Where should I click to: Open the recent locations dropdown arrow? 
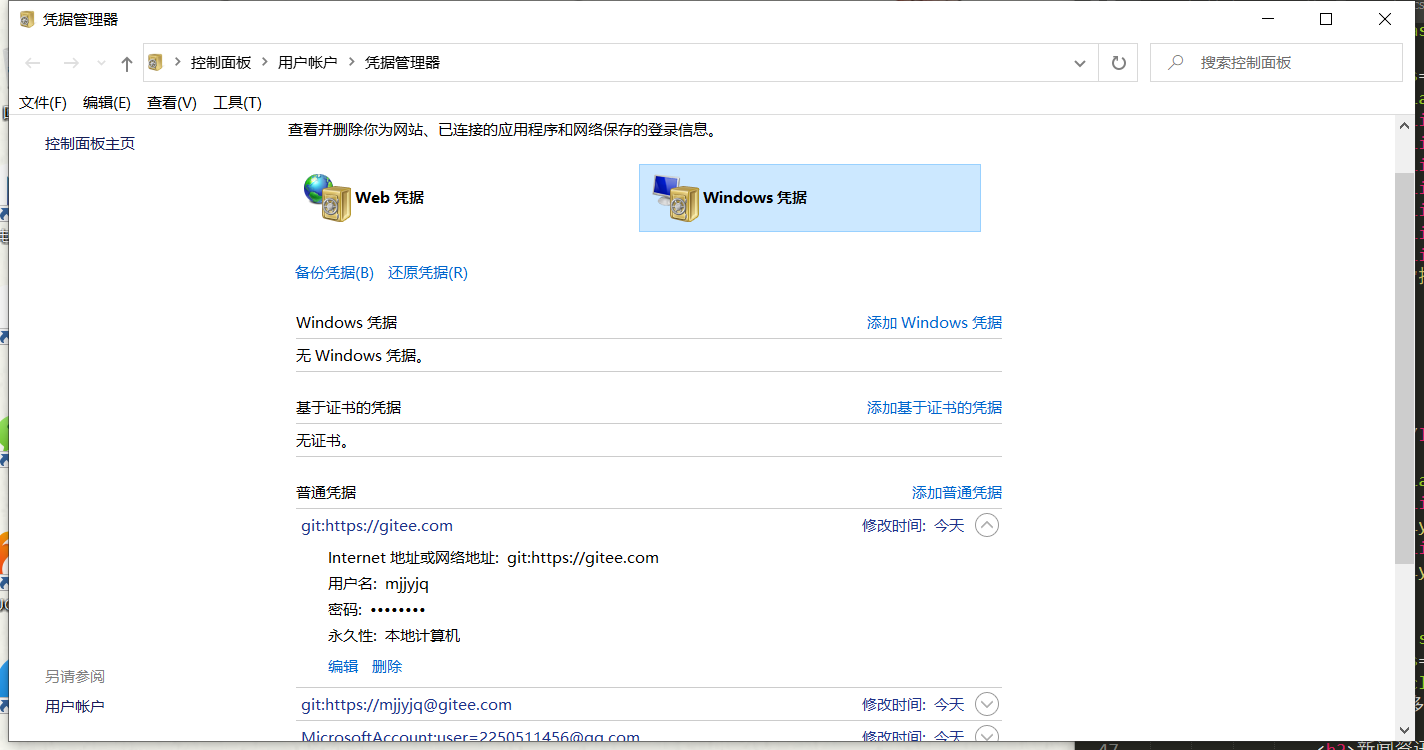(x=101, y=64)
